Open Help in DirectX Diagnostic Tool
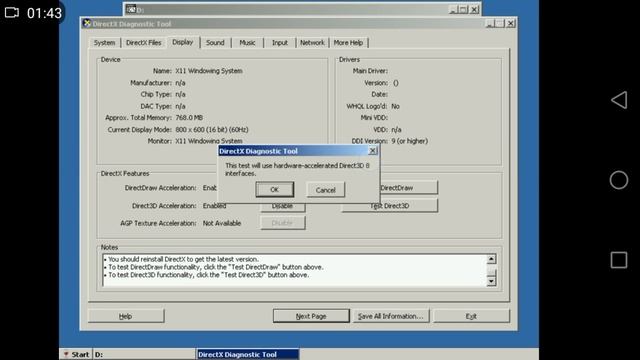Screen dimensions: 640x360 tap(126, 316)
